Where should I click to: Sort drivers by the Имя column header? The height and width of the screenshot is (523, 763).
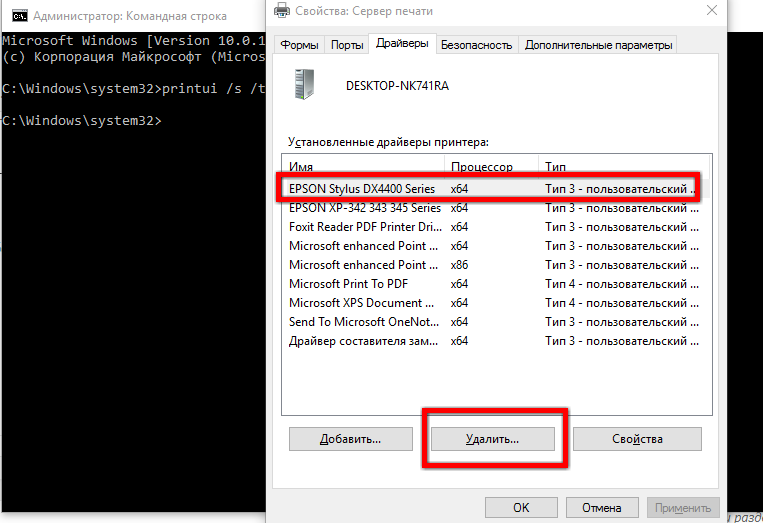click(x=363, y=166)
